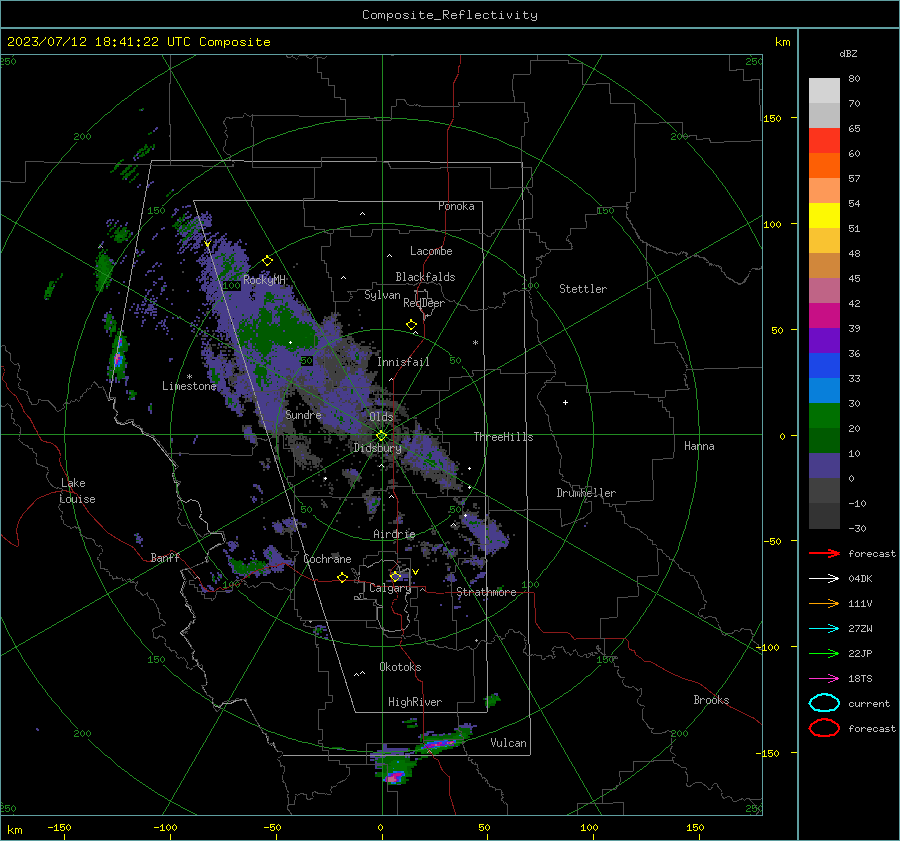Viewport: 900px width, 841px height.
Task: Select the cyan 27ZW arrow icon
Action: [x=824, y=629]
